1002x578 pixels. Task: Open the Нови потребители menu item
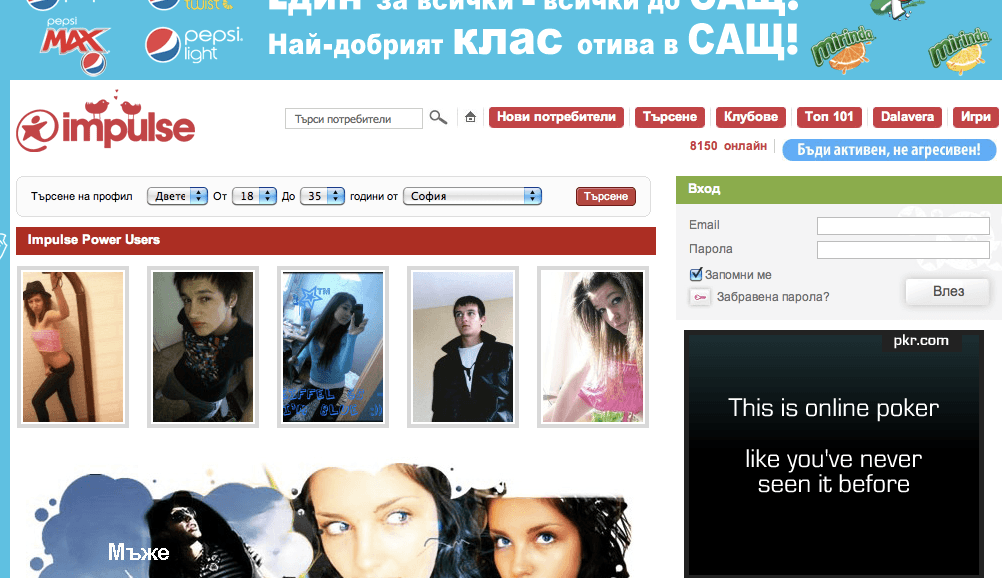pyautogui.click(x=556, y=117)
